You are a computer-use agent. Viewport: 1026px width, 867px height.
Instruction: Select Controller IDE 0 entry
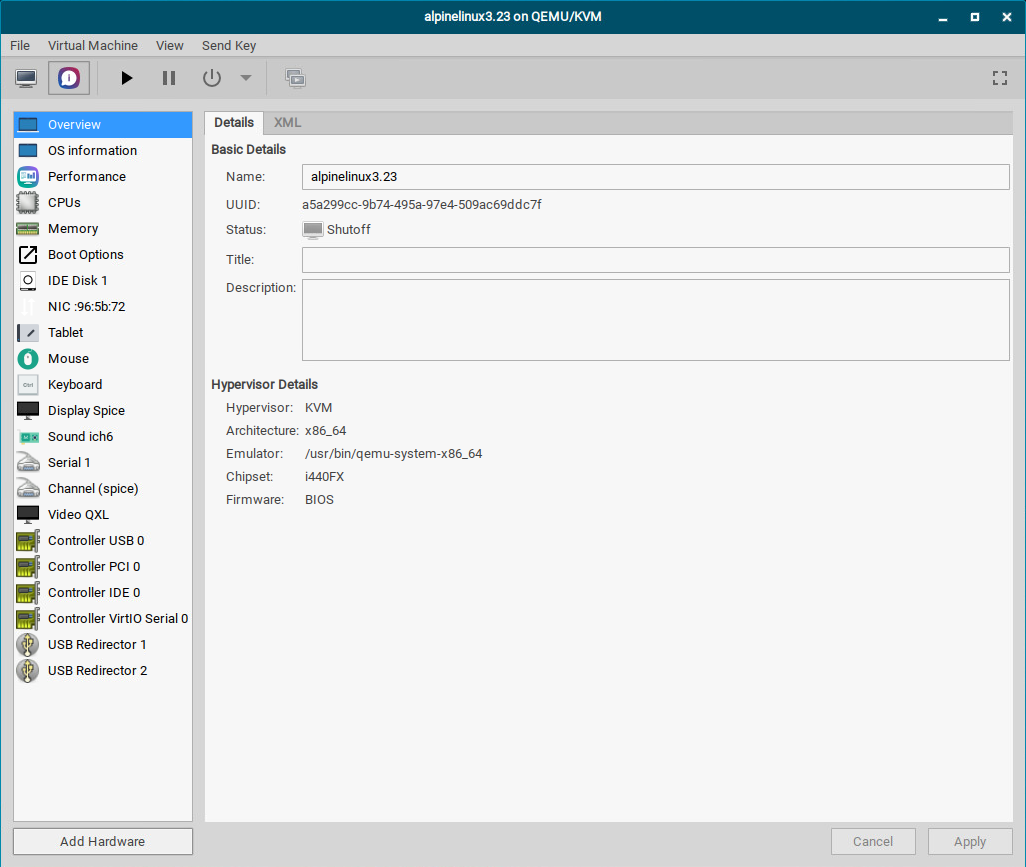tap(103, 593)
